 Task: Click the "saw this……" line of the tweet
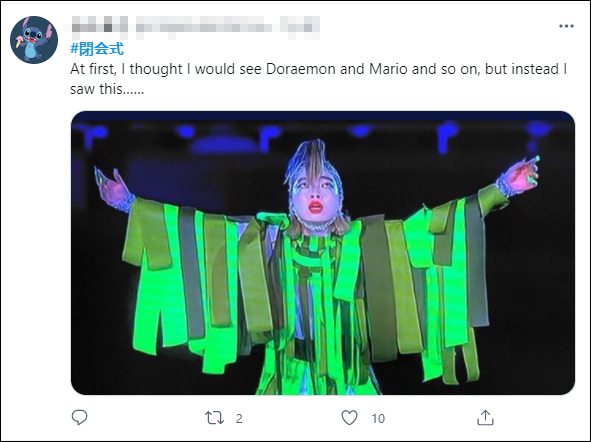click(x=107, y=89)
